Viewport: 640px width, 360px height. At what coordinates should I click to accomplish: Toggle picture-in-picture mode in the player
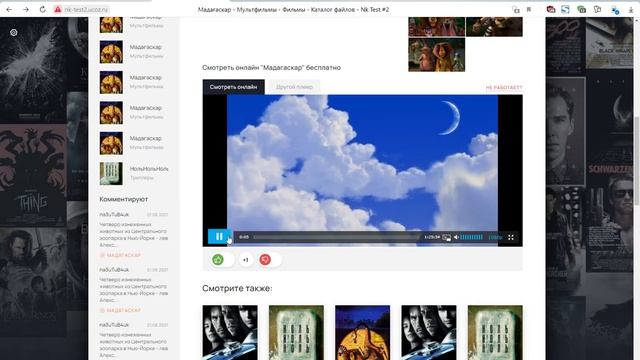(x=447, y=237)
